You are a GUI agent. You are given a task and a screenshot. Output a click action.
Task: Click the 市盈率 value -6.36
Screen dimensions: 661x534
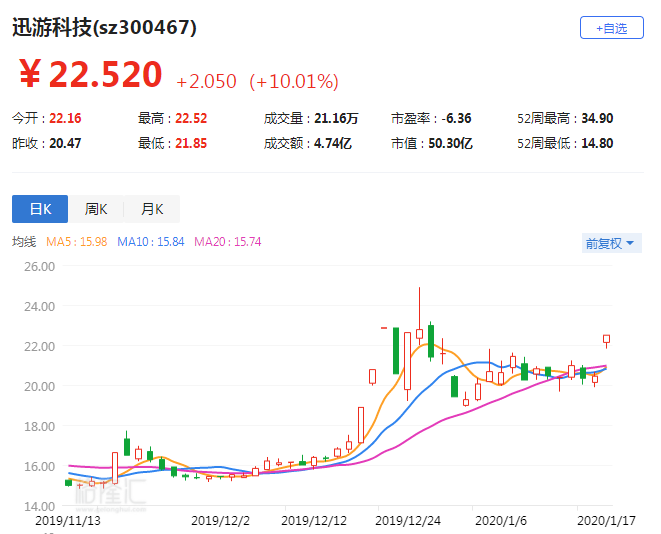pyautogui.click(x=456, y=118)
